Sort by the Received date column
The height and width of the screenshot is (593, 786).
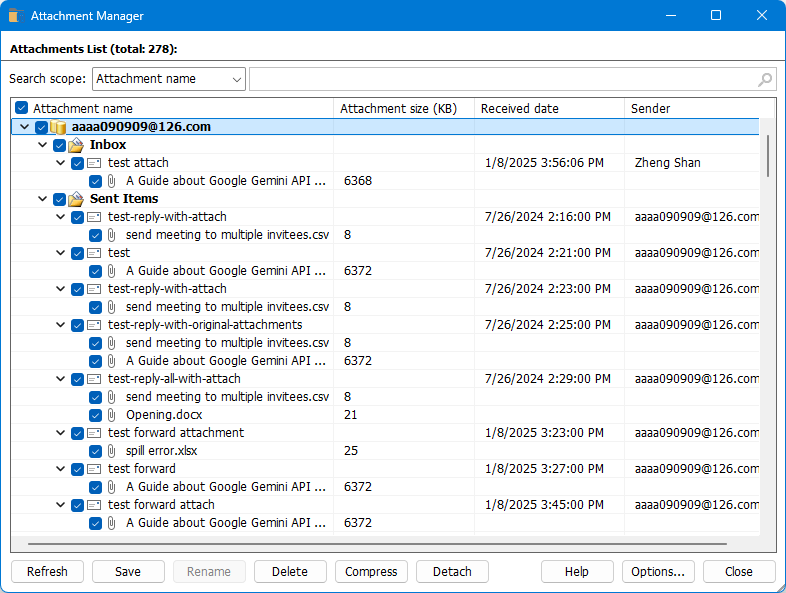coord(548,108)
